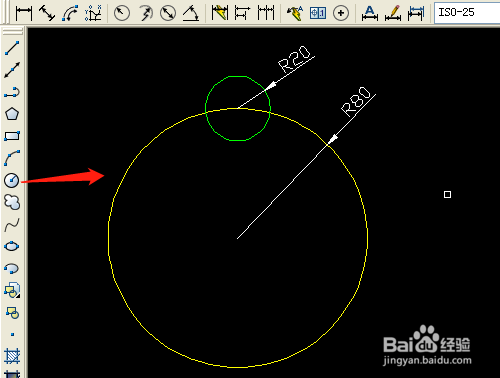Click the Quick Leader tool

(295, 13)
